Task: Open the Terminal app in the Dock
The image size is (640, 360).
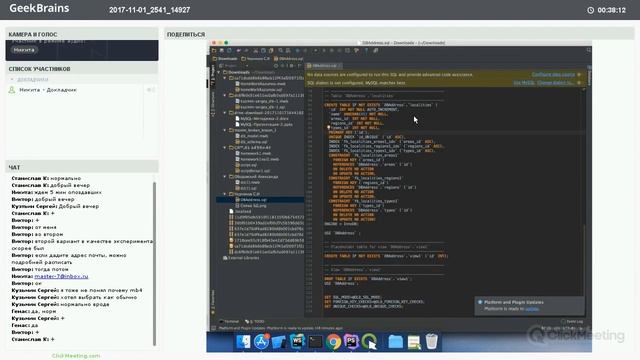Action: (x=315, y=342)
